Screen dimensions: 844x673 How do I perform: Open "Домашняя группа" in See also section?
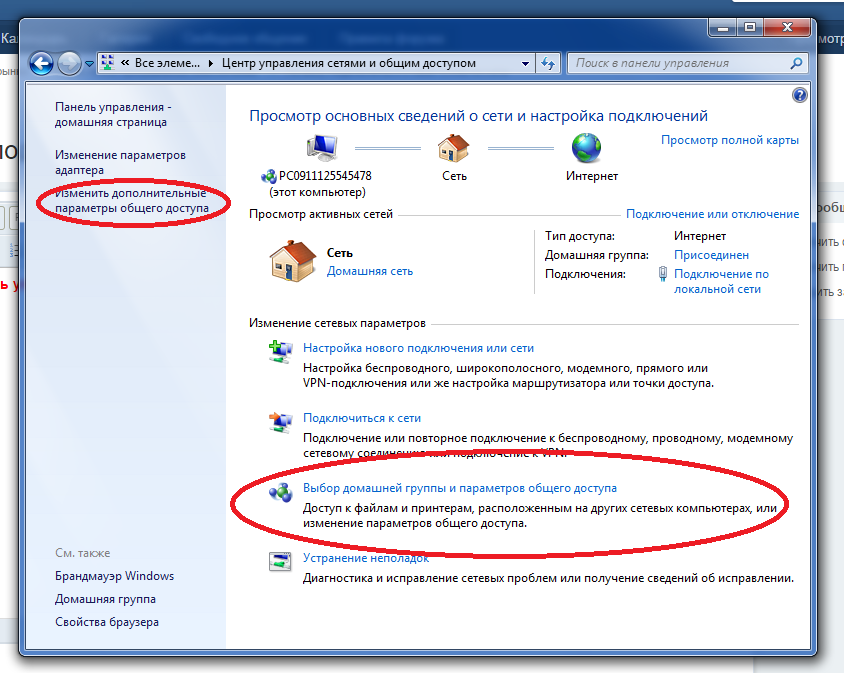[x=105, y=599]
